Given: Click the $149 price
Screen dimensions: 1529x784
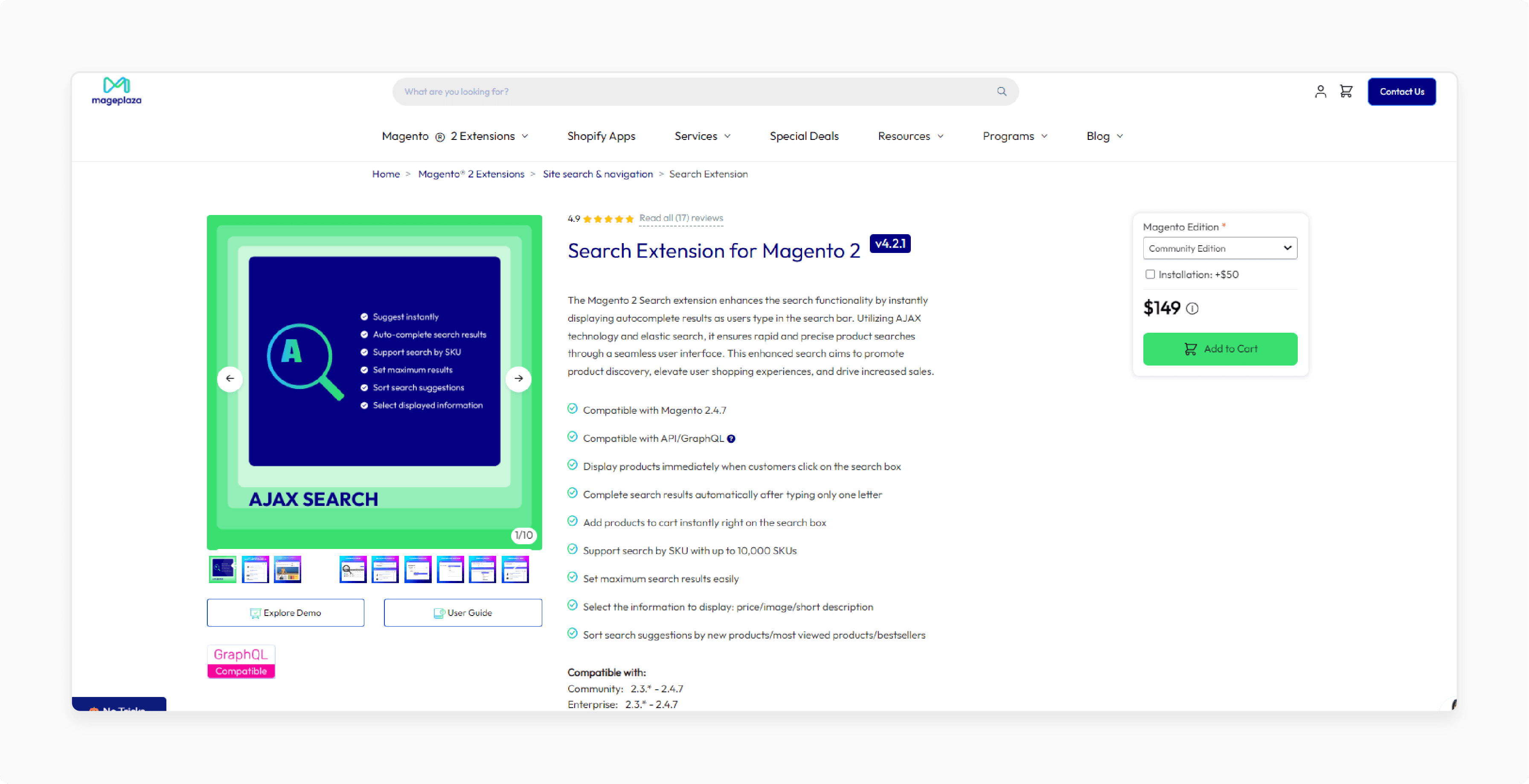Looking at the screenshot, I should [x=1162, y=308].
